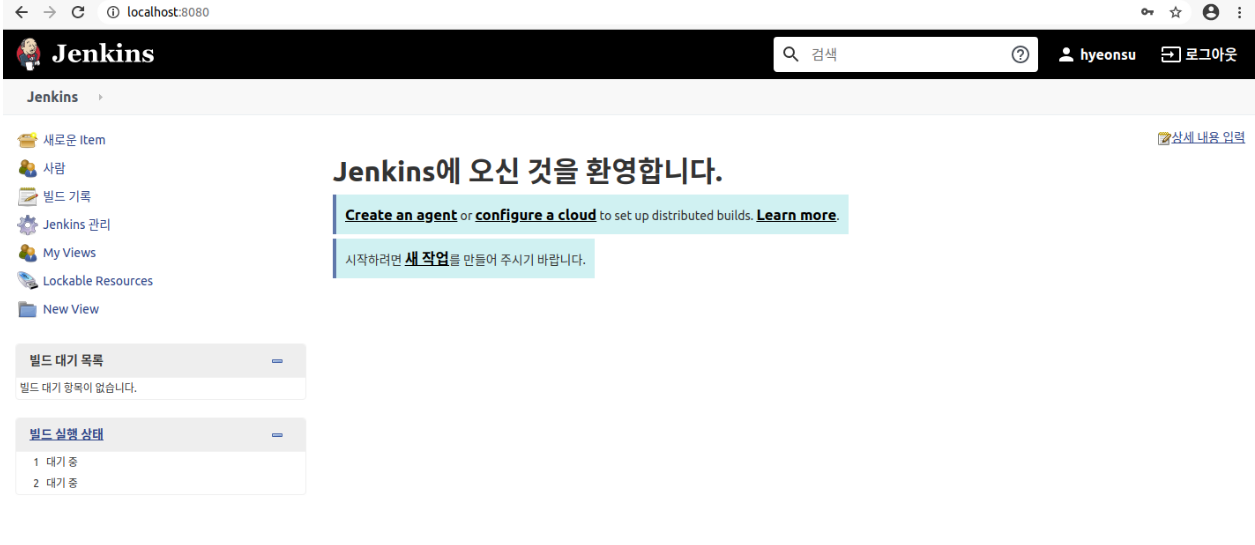Collapse the 빌드 실행 상태 panel
This screenshot has width=1255, height=545.
[277, 435]
